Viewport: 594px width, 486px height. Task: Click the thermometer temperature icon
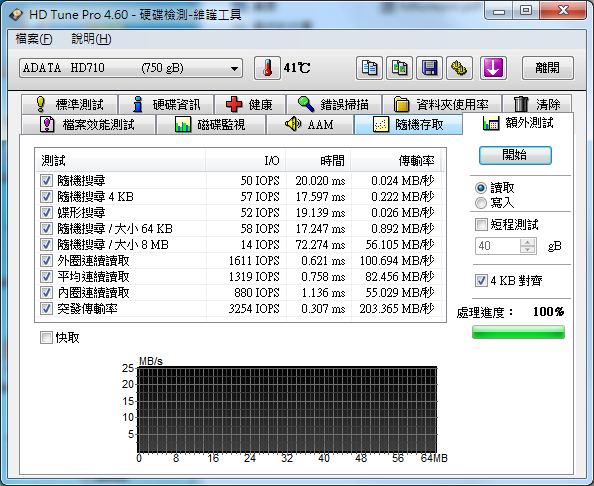267,68
